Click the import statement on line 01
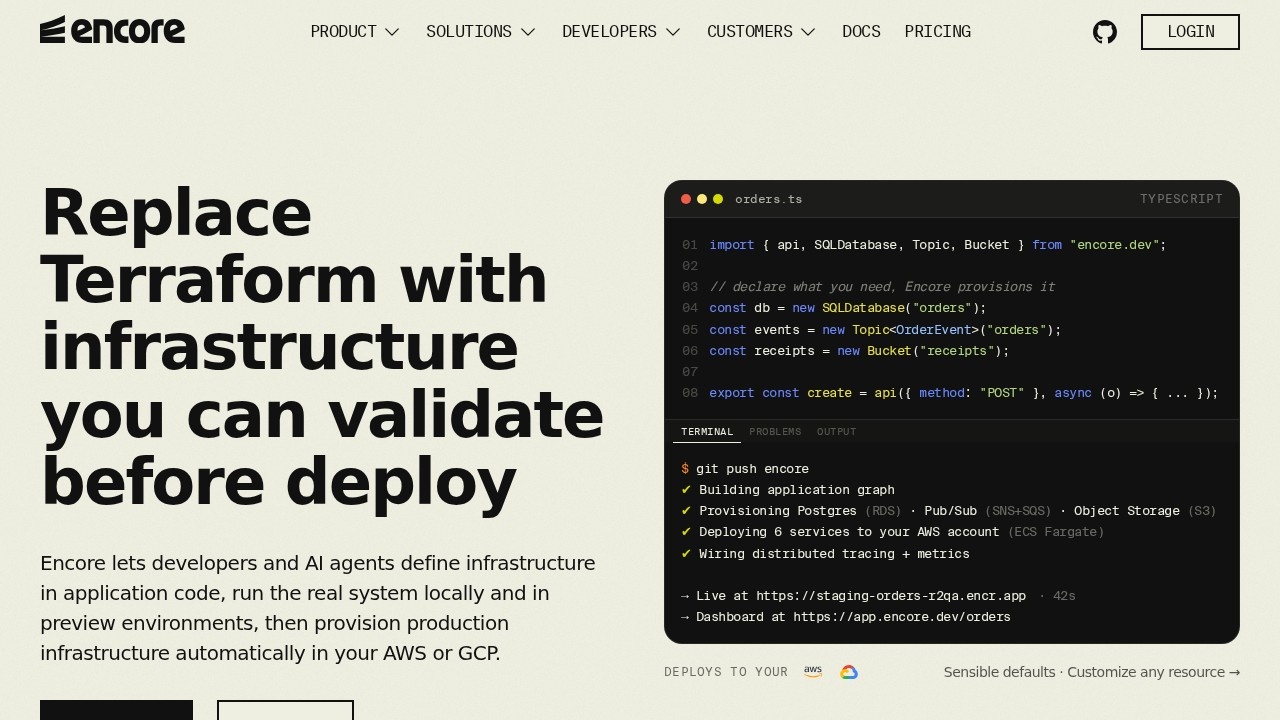 938,245
